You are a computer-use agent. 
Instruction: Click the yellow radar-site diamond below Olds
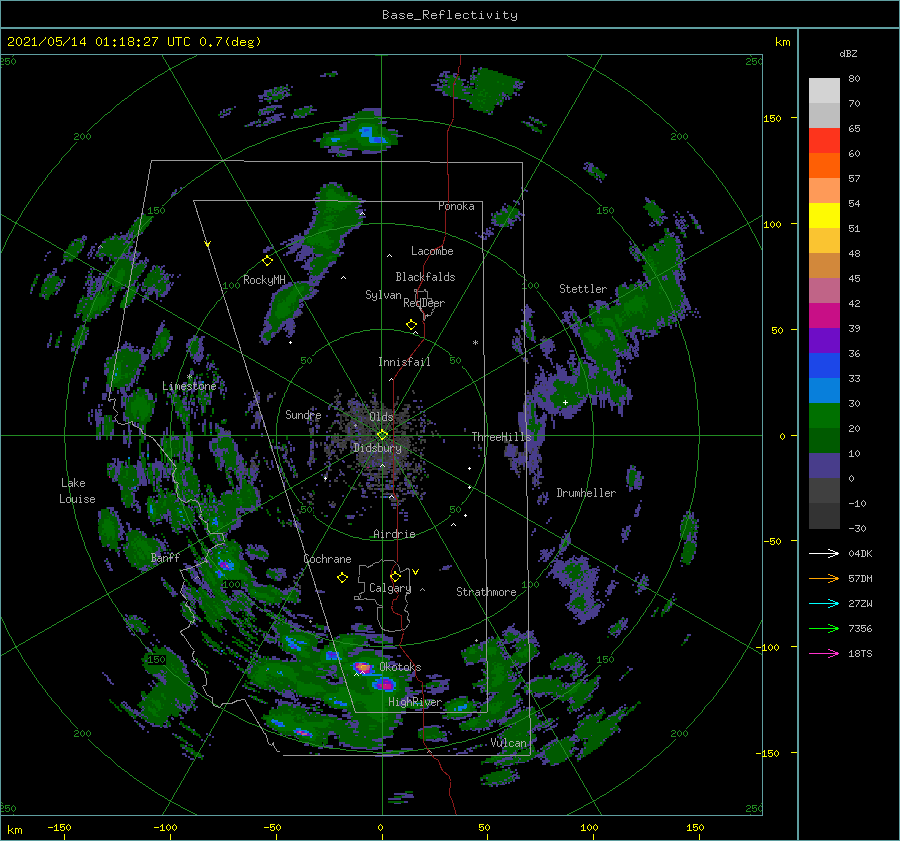[383, 435]
